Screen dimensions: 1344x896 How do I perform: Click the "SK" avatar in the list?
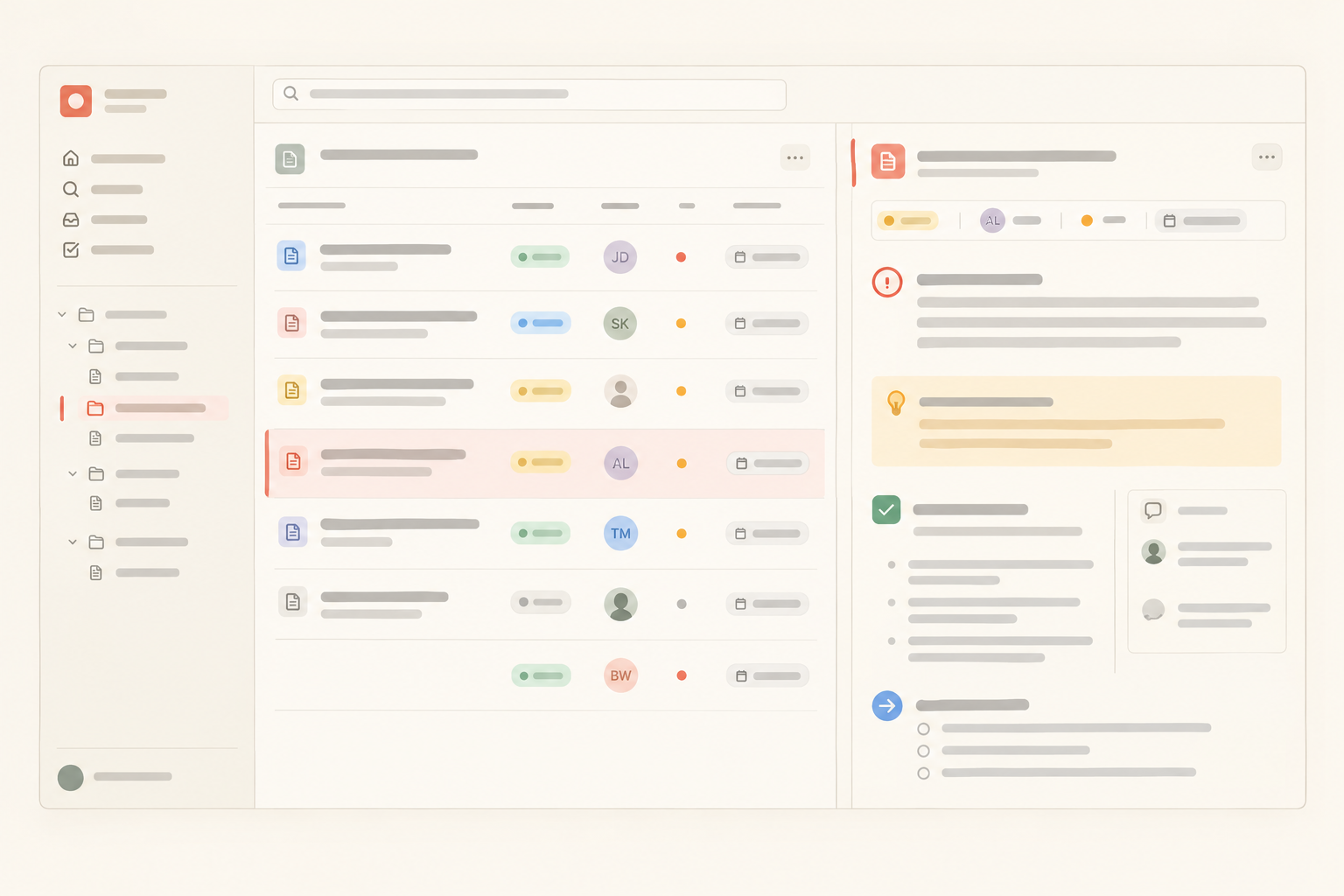(620, 324)
